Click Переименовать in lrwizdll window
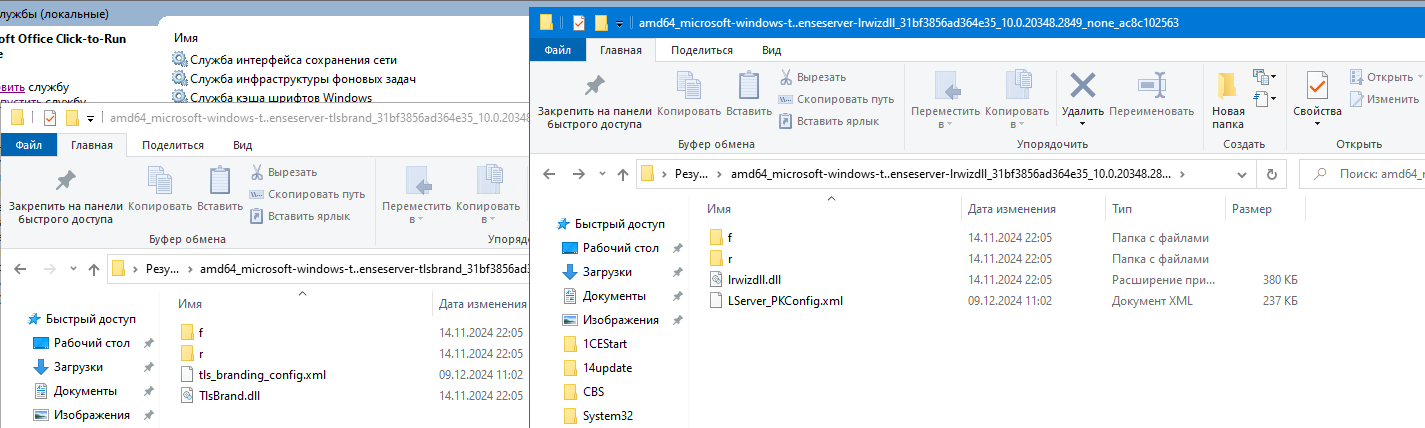Viewport: 1425px width, 428px height. coord(1151,97)
